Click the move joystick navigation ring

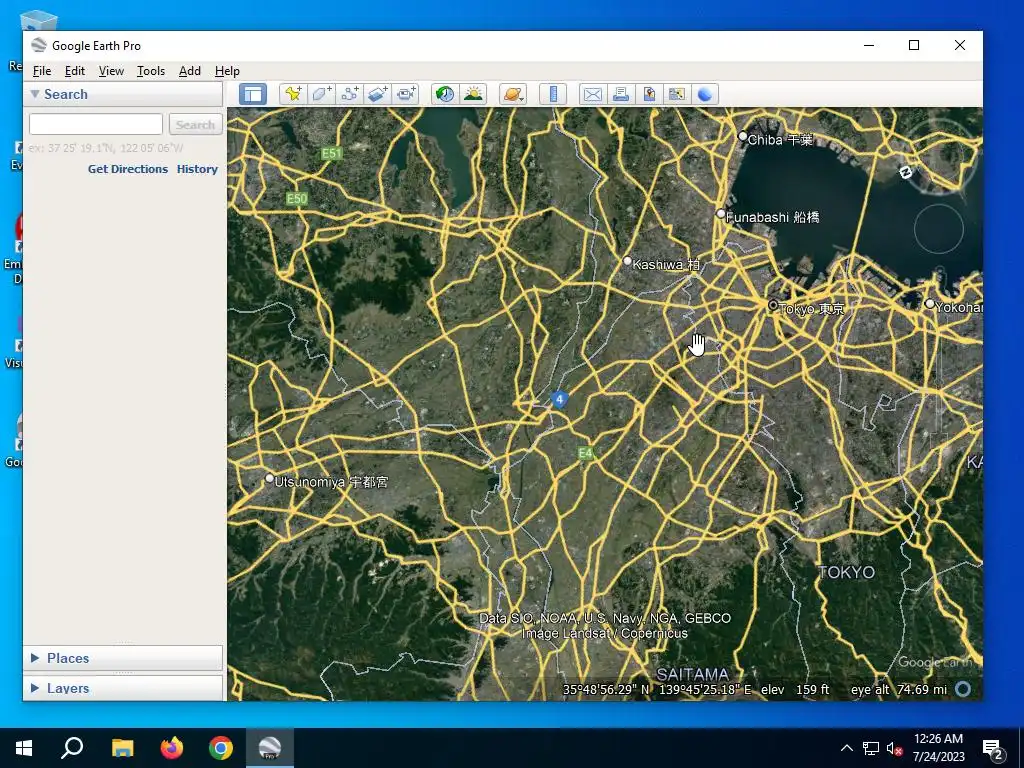coord(938,229)
